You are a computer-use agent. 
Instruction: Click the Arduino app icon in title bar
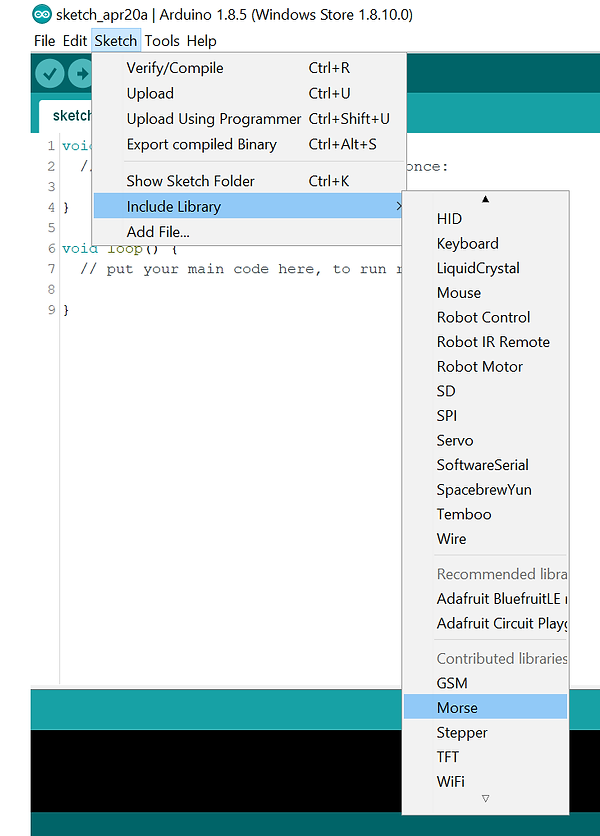(42, 14)
